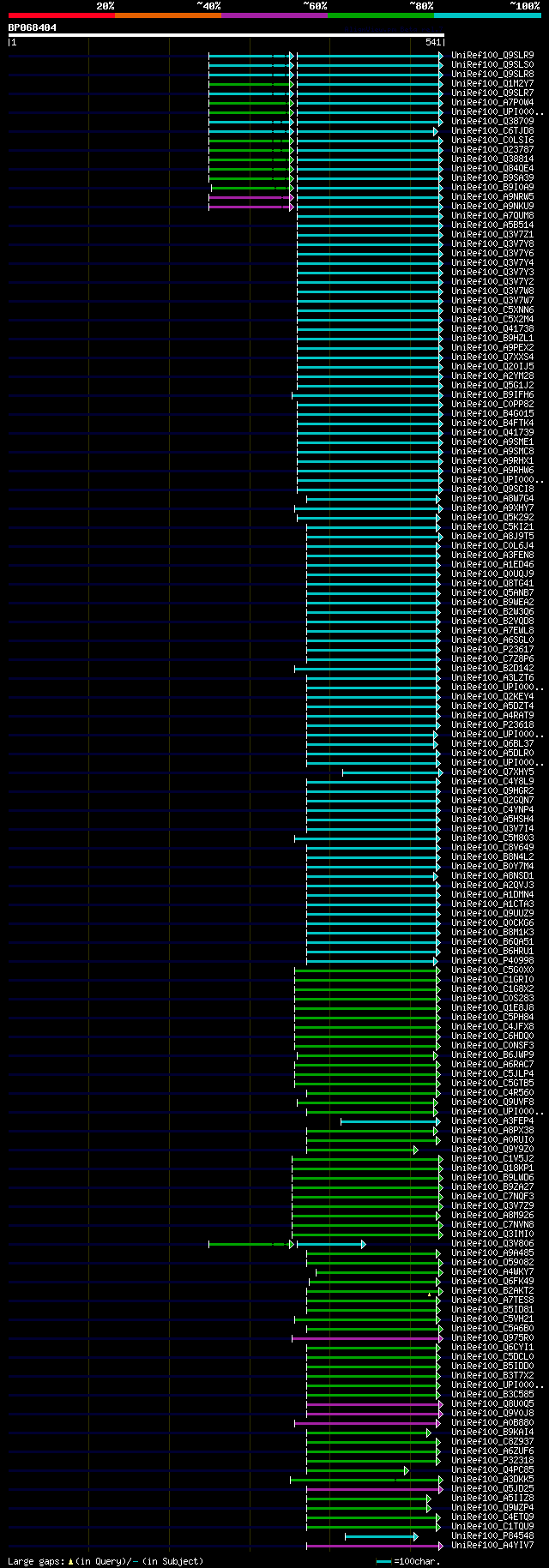Select the UniRef100_Q8TG41 entry
The width and height of the screenshot is (549, 1568).
point(492,584)
